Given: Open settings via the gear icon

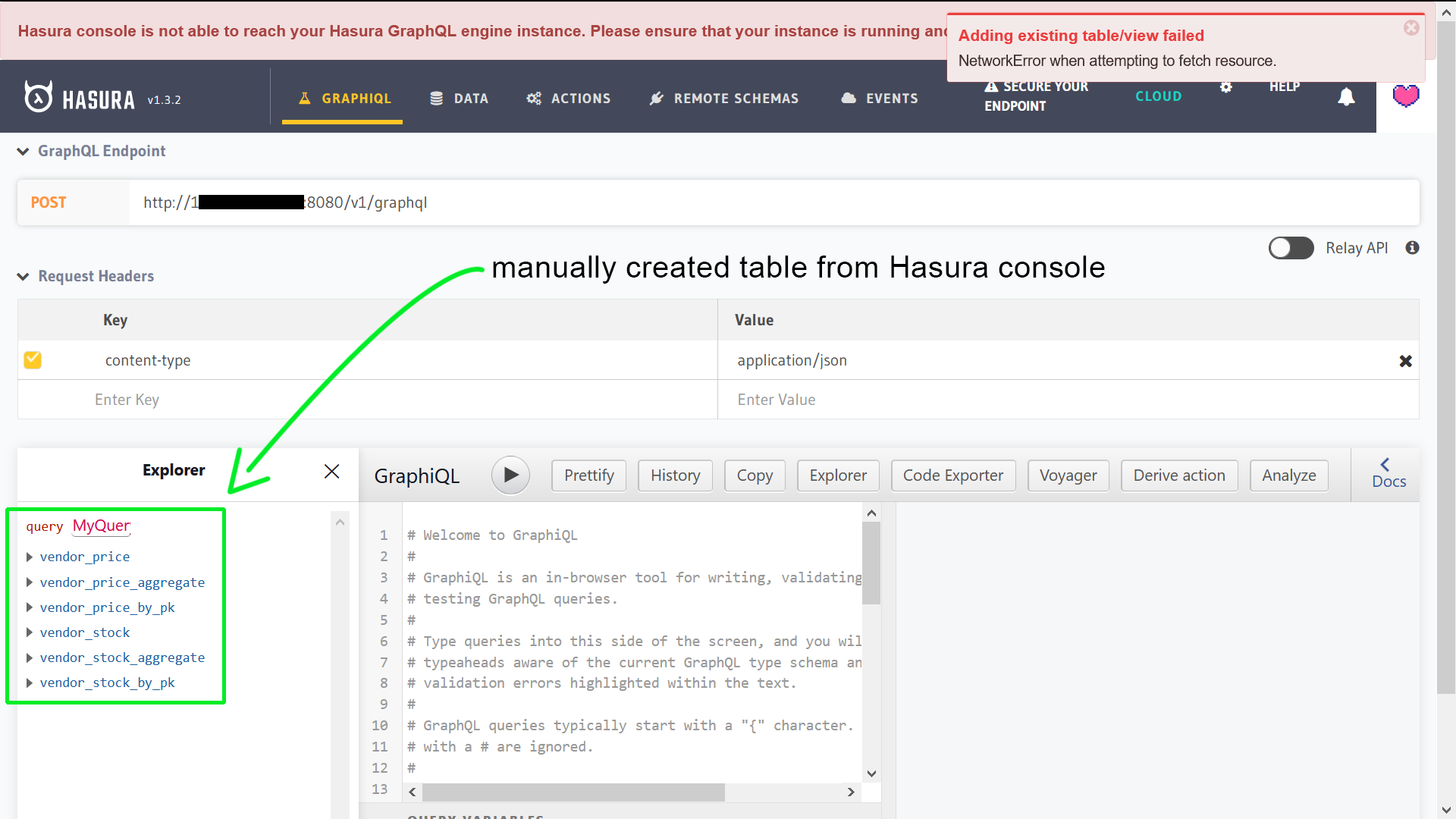Looking at the screenshot, I should [x=1226, y=87].
